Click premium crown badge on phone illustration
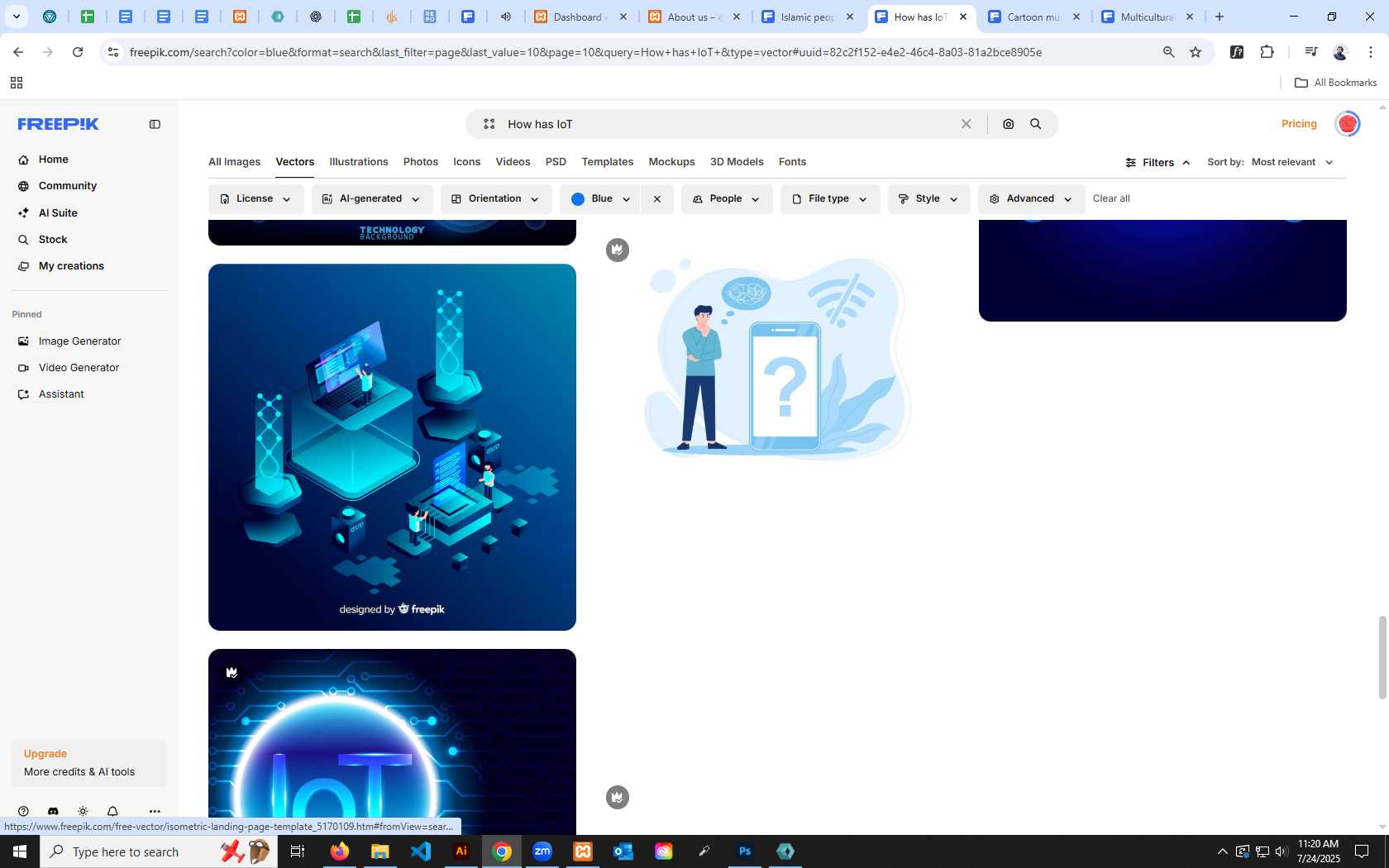The width and height of the screenshot is (1389, 868). pyautogui.click(x=618, y=250)
